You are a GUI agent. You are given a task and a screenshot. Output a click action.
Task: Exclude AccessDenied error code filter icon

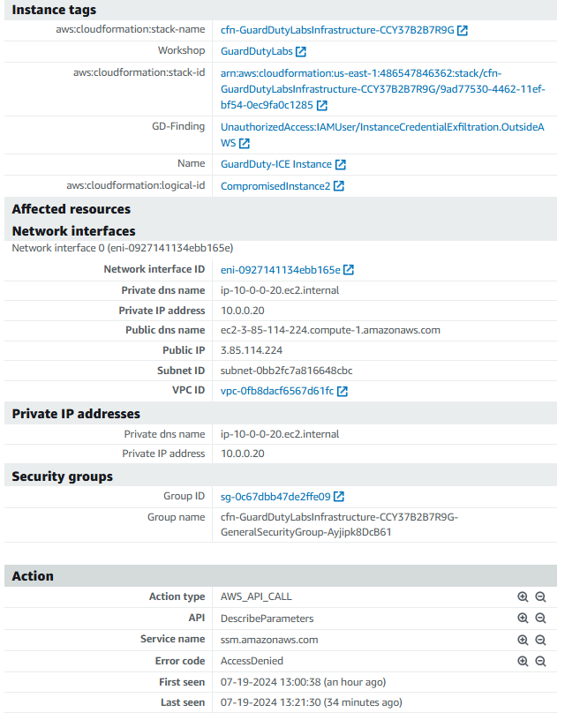pos(541,661)
